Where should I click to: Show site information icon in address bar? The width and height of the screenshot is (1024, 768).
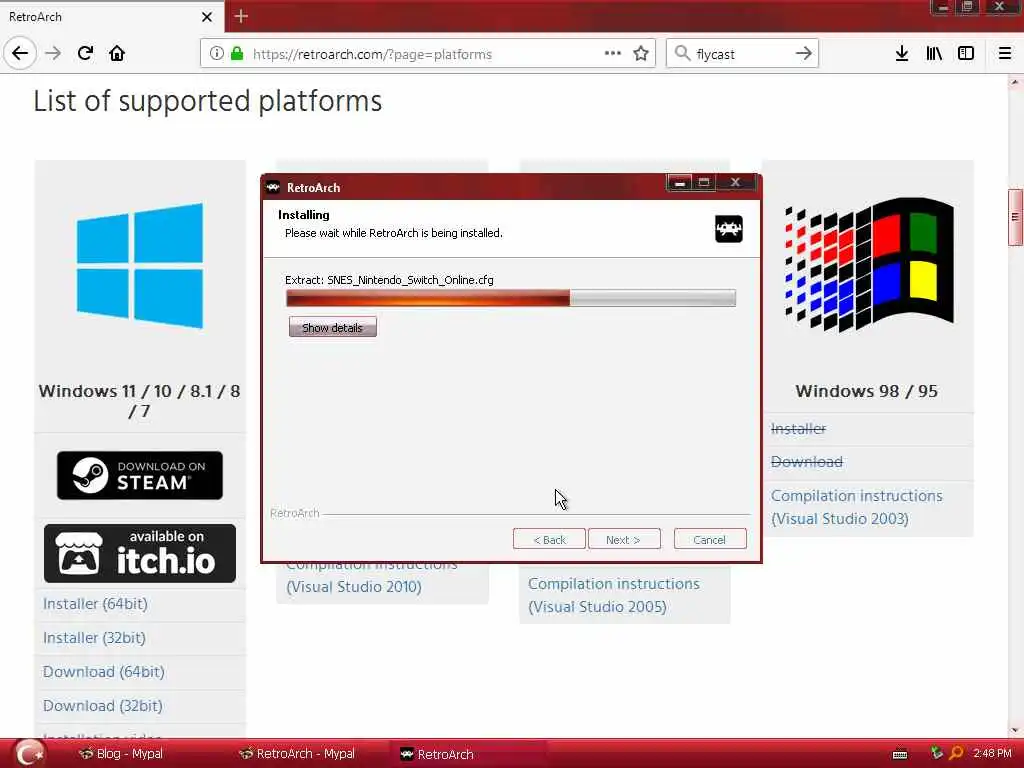coord(216,54)
